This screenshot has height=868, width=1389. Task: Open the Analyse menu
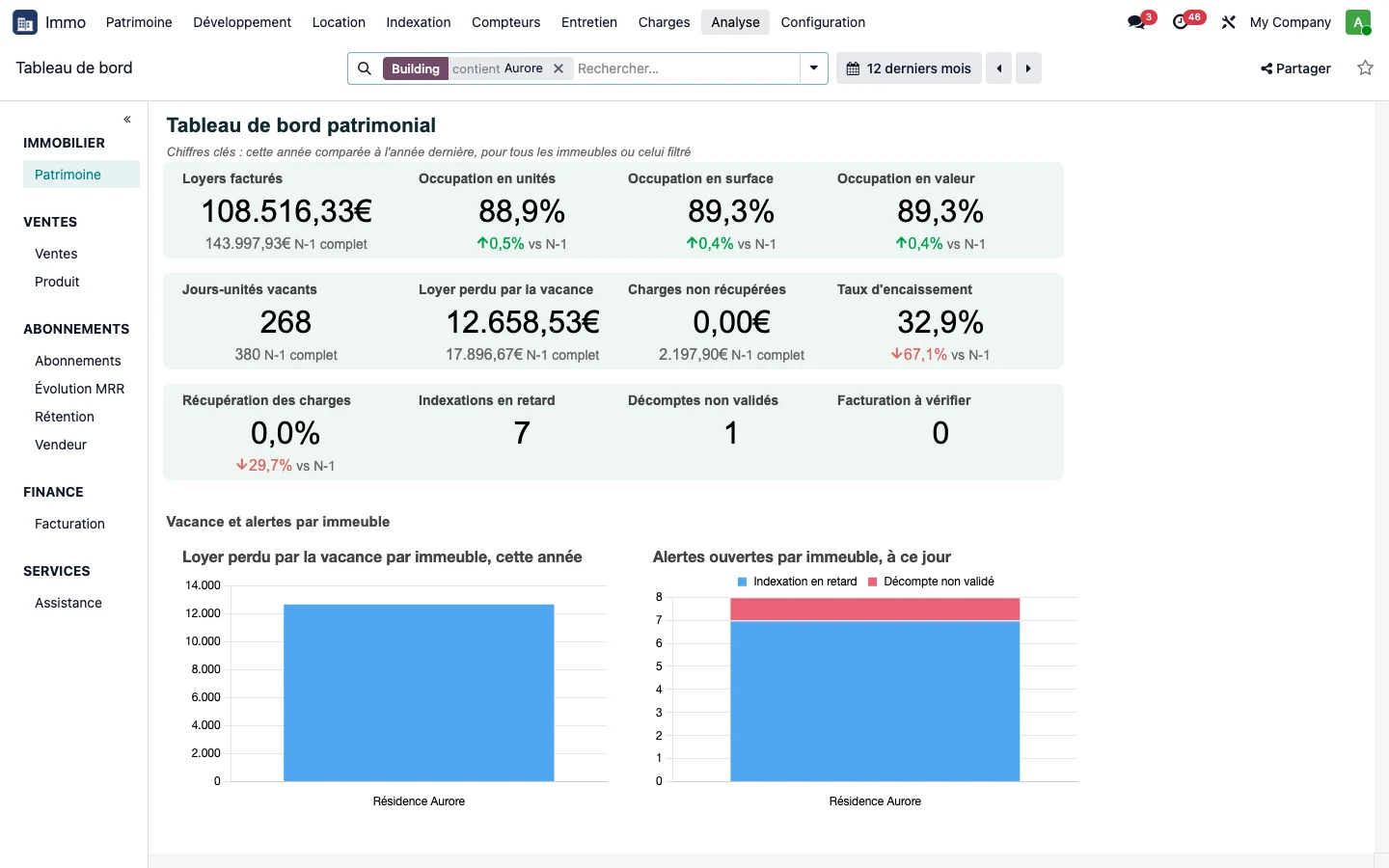tap(735, 22)
